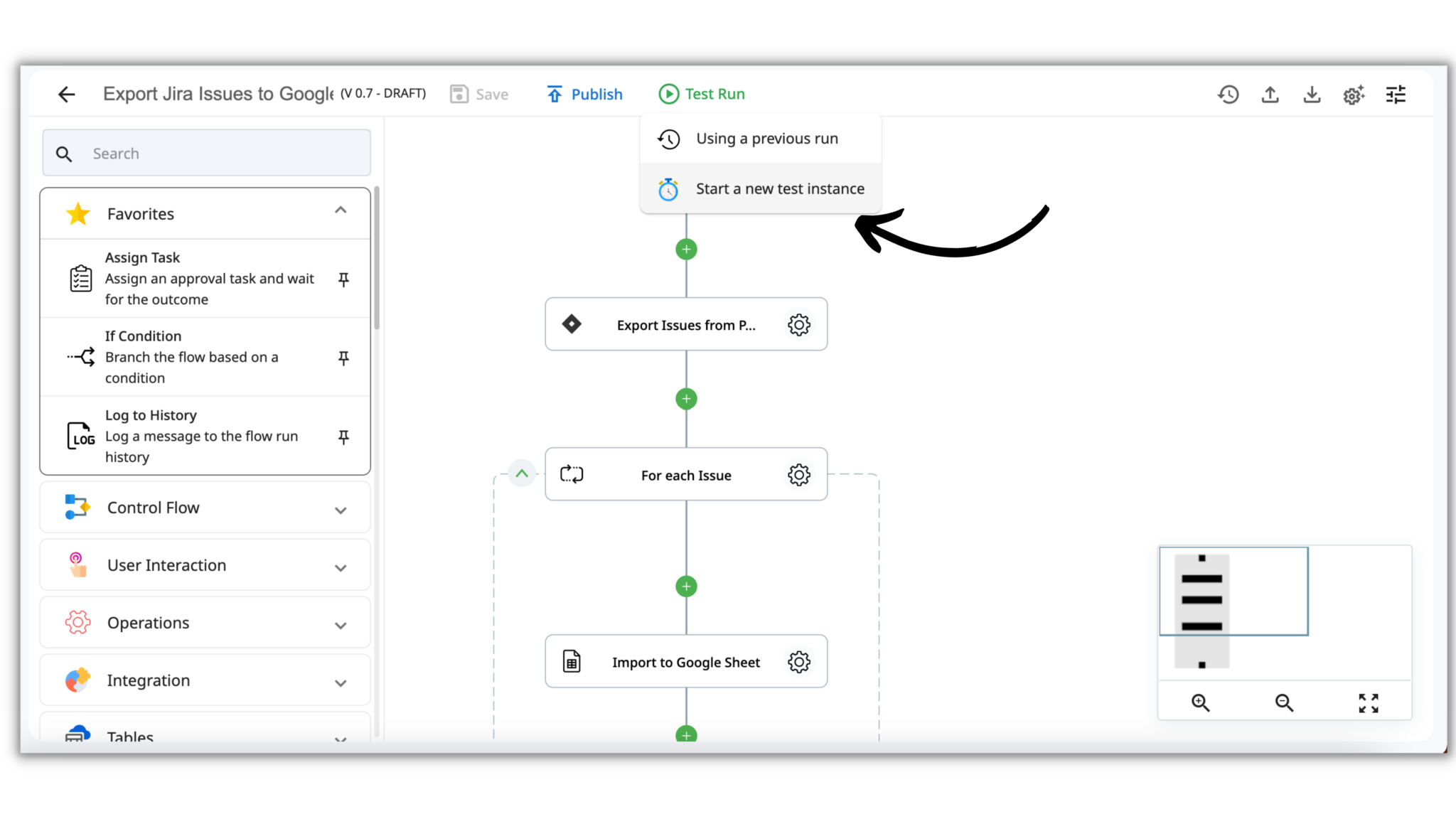Click the upload flow icon
The height and width of the screenshot is (819, 1456).
point(1270,94)
